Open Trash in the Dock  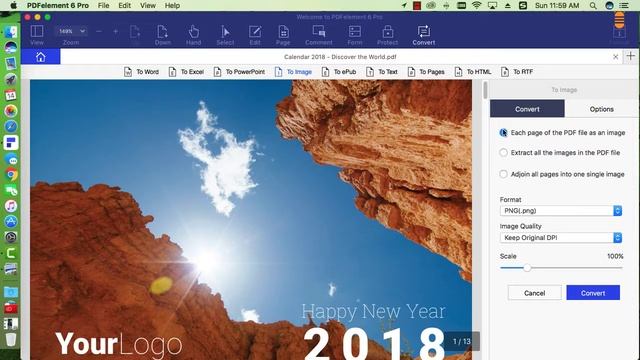[11, 340]
